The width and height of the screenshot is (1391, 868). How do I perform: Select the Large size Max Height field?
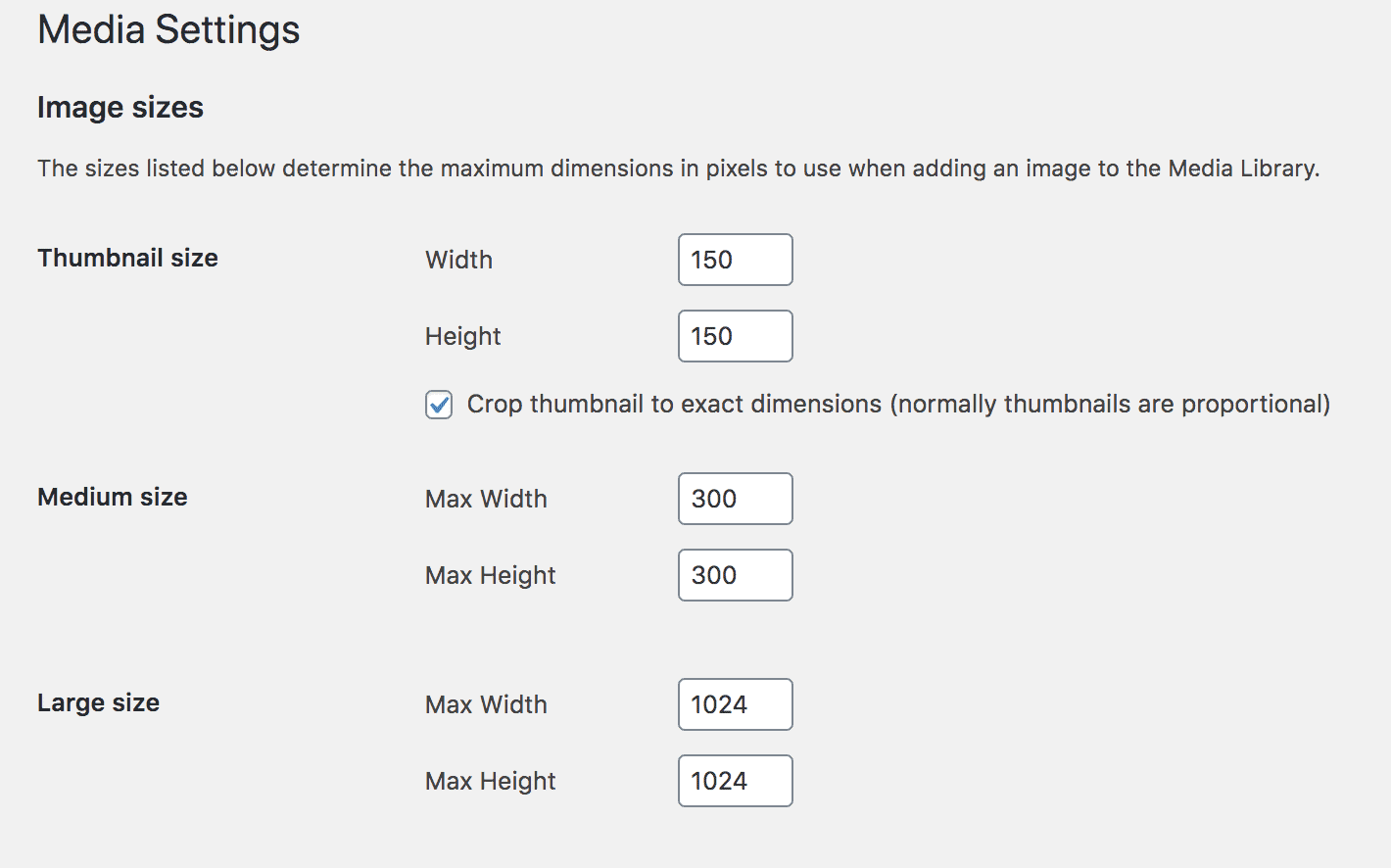click(735, 781)
